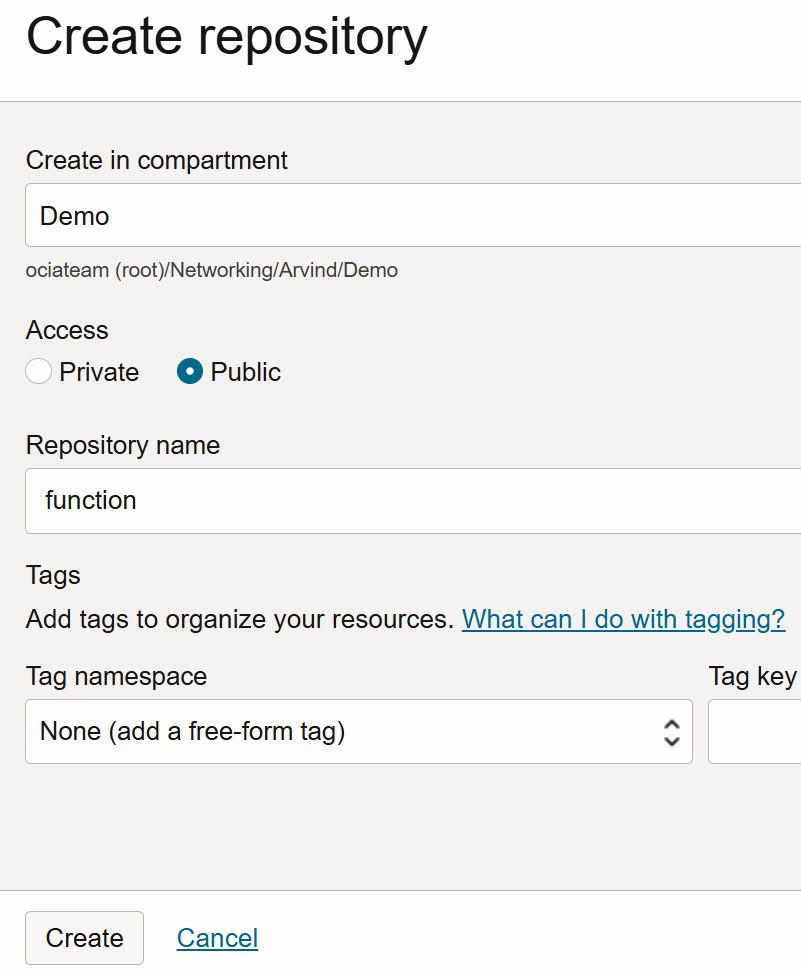Open the 'What can I do with tagging?' link
This screenshot has width=801, height=973.
[x=623, y=619]
